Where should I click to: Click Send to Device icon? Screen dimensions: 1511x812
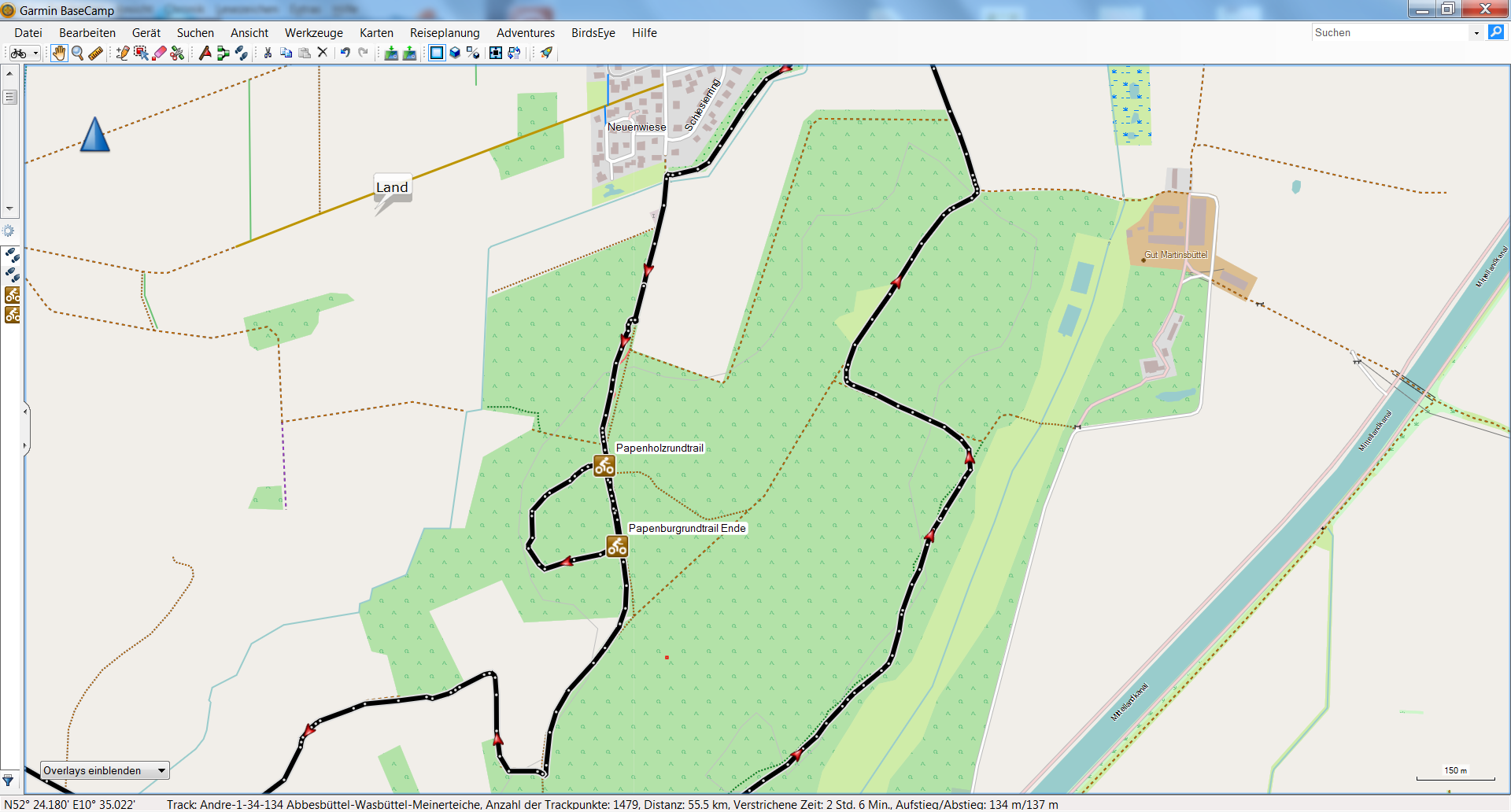(x=391, y=53)
